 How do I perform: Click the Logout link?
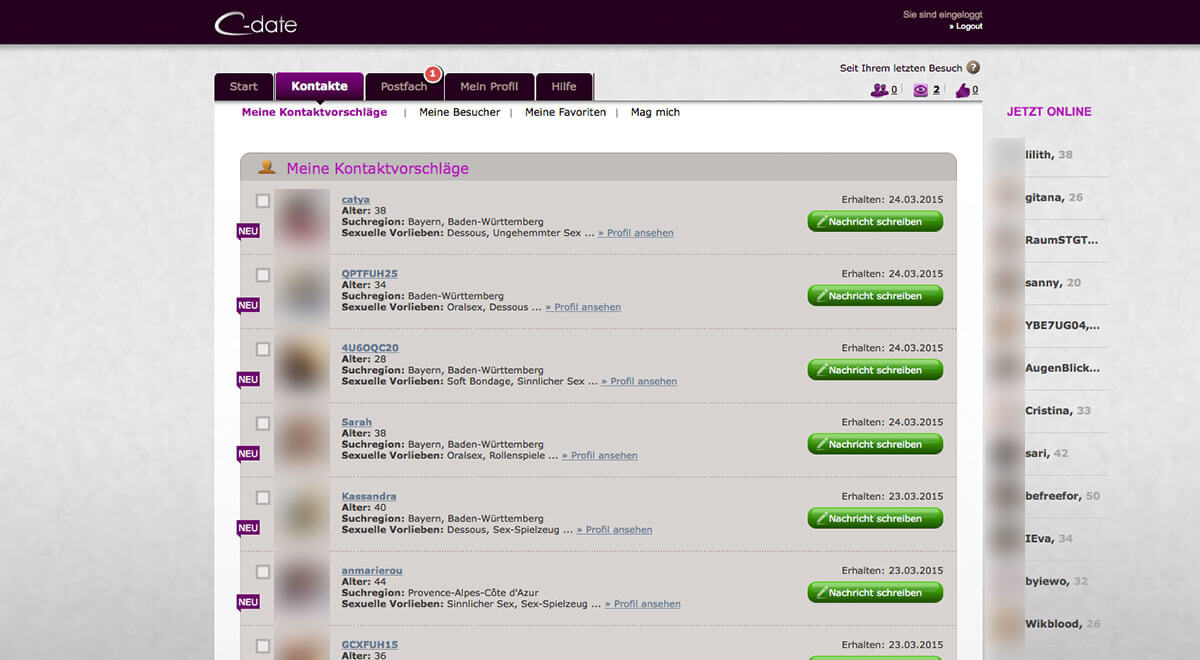(x=966, y=26)
